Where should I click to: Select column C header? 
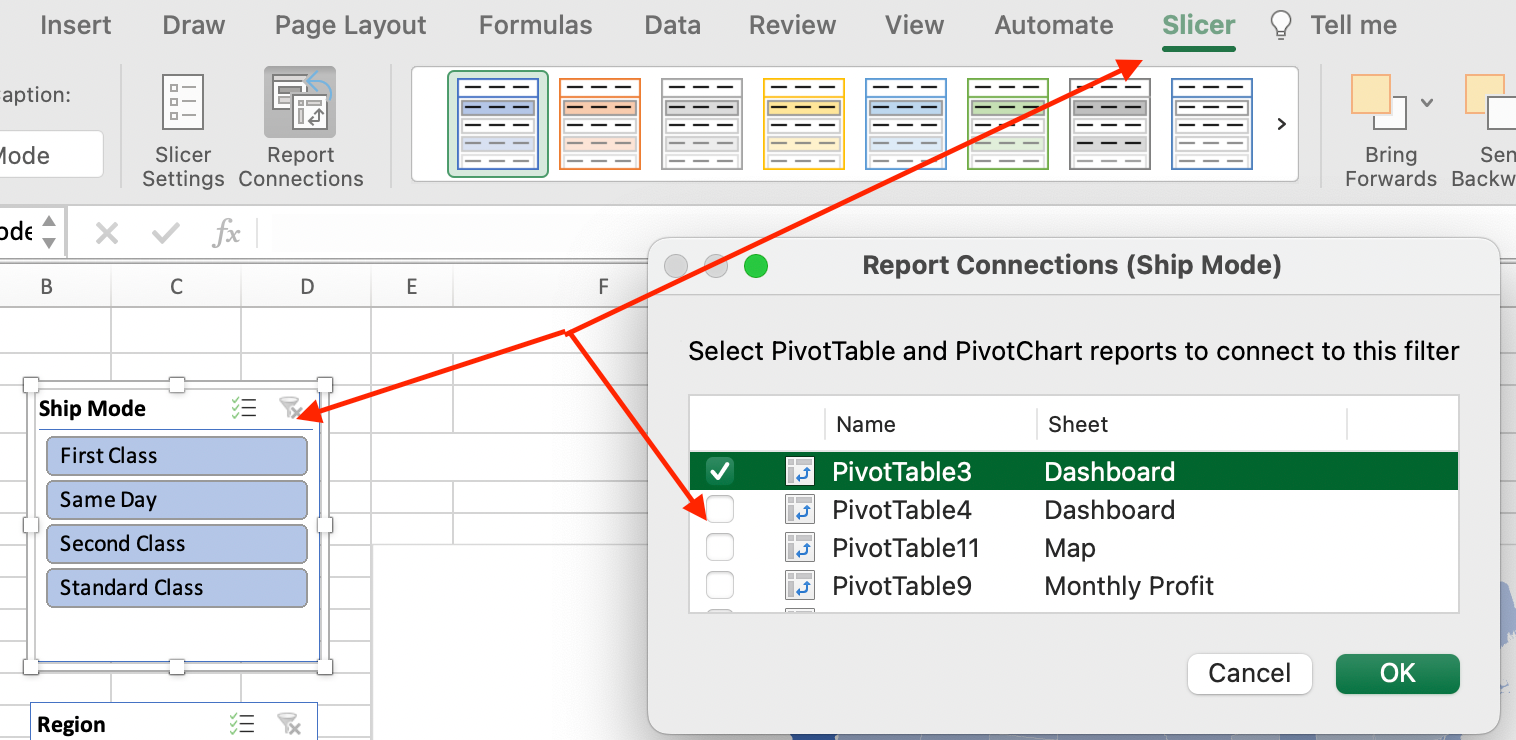pos(176,287)
